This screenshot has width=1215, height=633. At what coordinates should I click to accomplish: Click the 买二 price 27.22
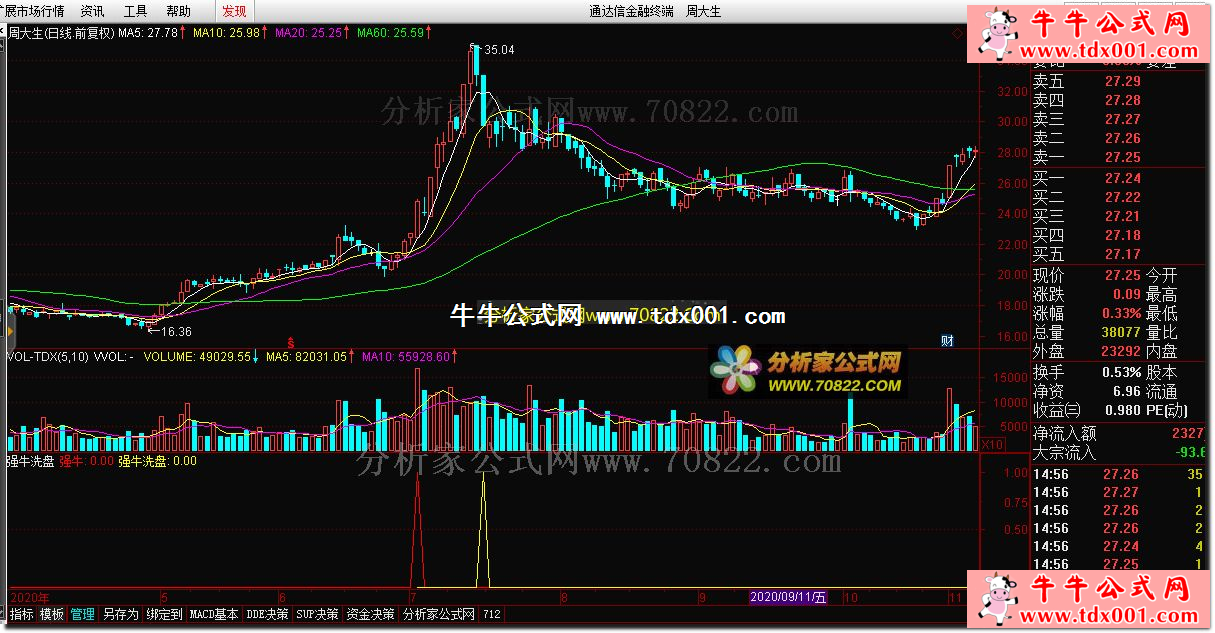point(1122,197)
